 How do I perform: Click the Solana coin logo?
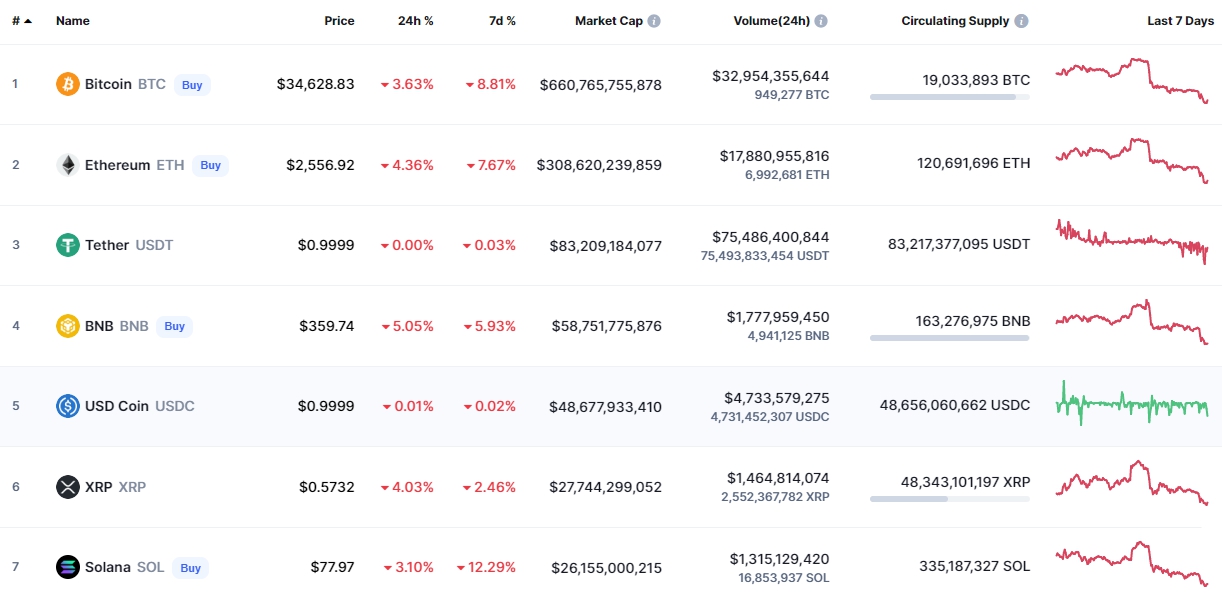[x=68, y=567]
